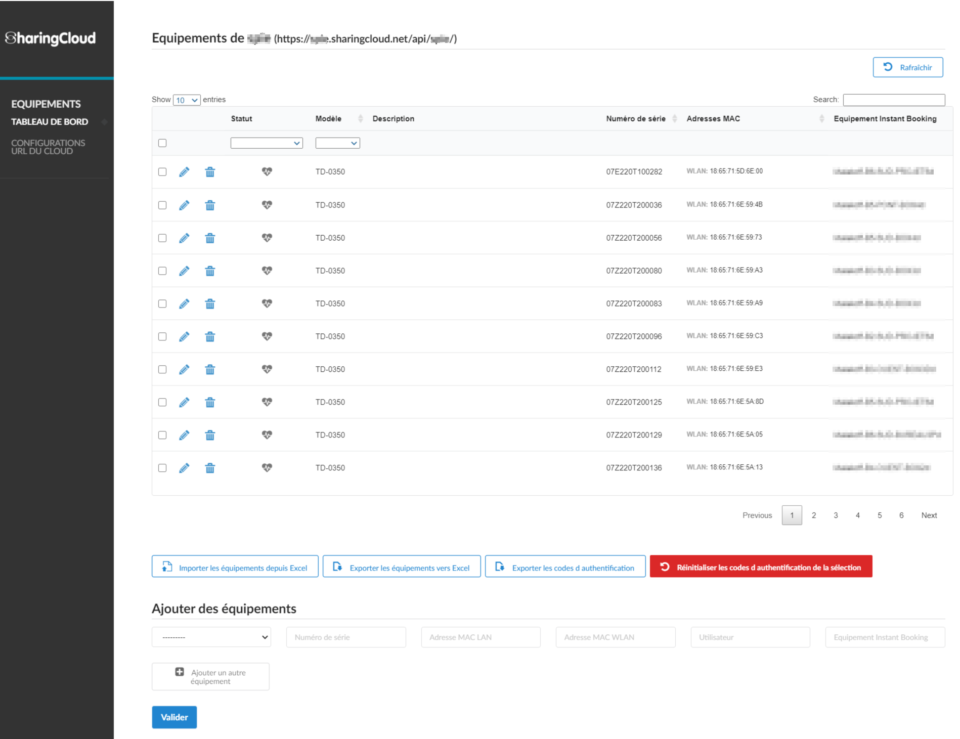Click the heartbeat status icon for 07Z220T200056

tap(267, 238)
